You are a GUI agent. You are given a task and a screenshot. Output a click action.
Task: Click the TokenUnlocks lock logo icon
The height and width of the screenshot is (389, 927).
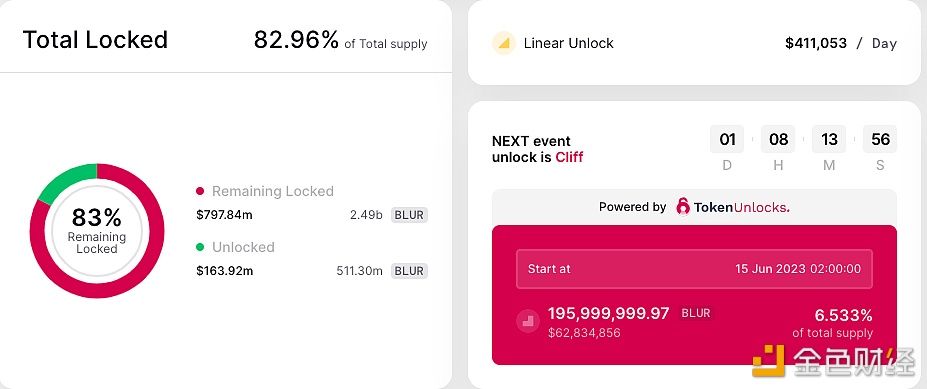click(x=683, y=207)
